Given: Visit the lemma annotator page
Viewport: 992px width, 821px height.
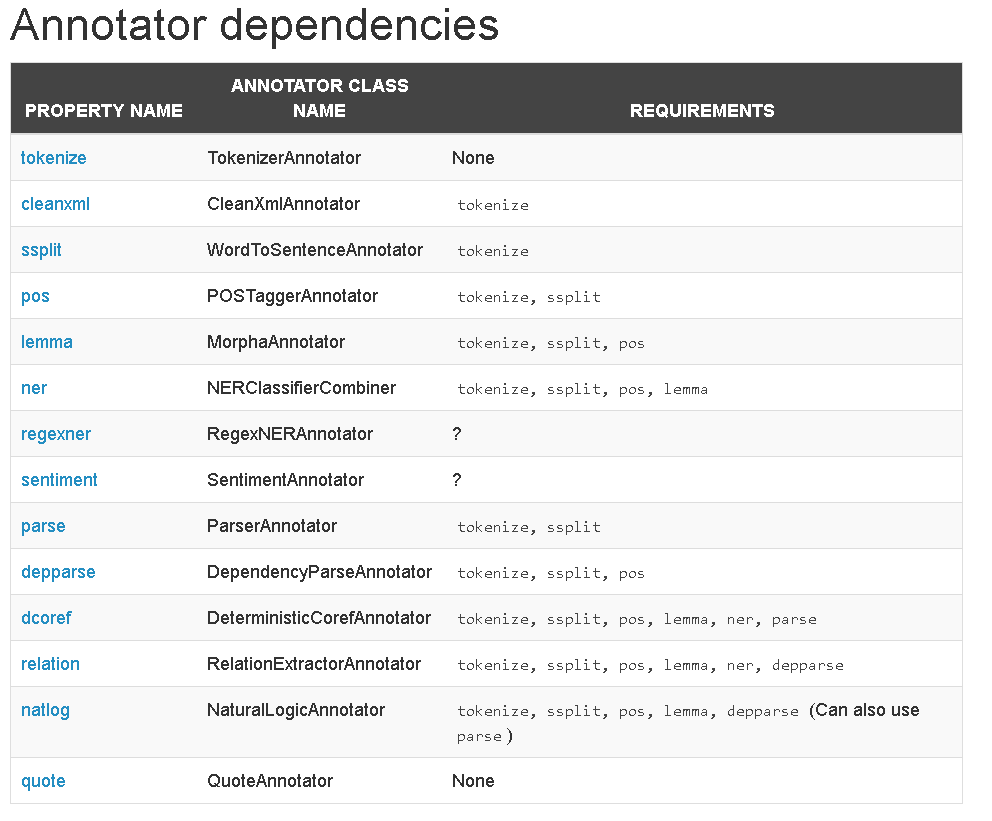Looking at the screenshot, I should pyautogui.click(x=47, y=342).
